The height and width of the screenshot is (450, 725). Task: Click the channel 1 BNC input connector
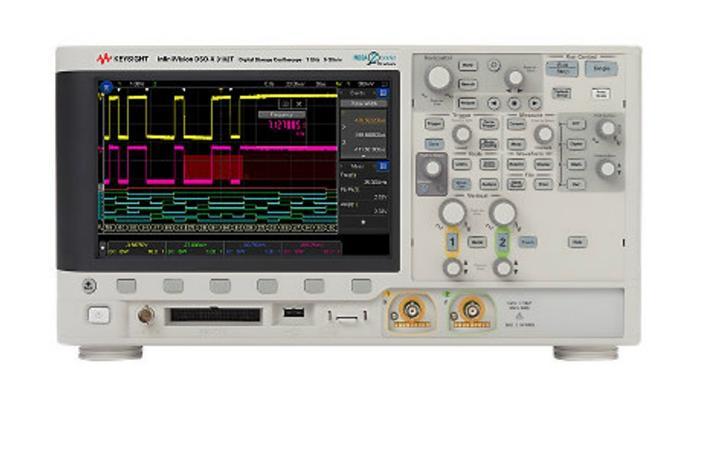[412, 311]
